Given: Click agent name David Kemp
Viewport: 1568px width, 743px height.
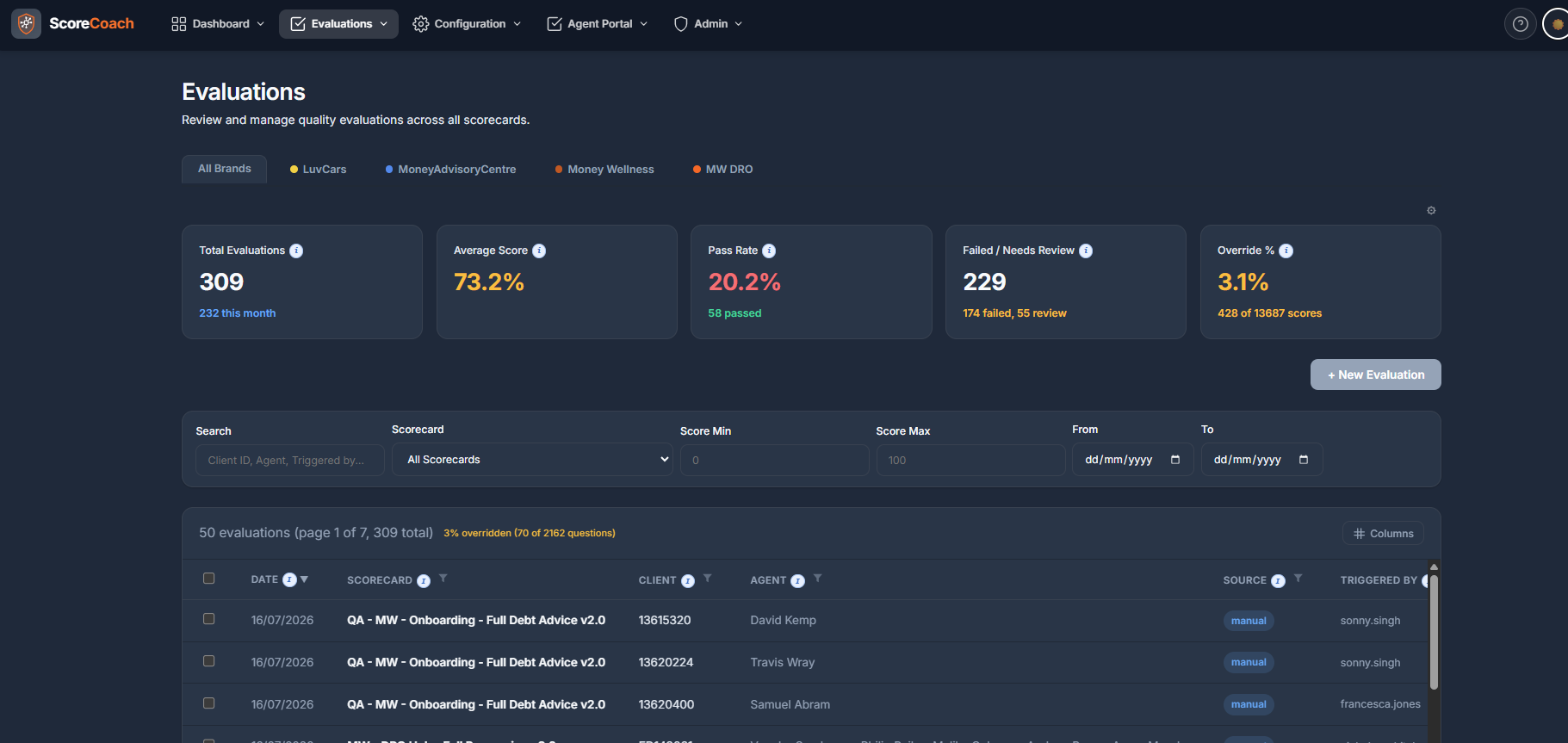Looking at the screenshot, I should (x=784, y=620).
